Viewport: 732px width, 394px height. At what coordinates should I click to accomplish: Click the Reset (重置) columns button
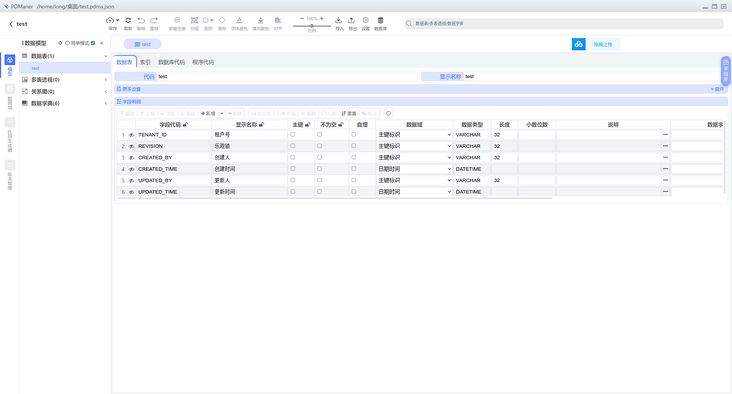(349, 113)
